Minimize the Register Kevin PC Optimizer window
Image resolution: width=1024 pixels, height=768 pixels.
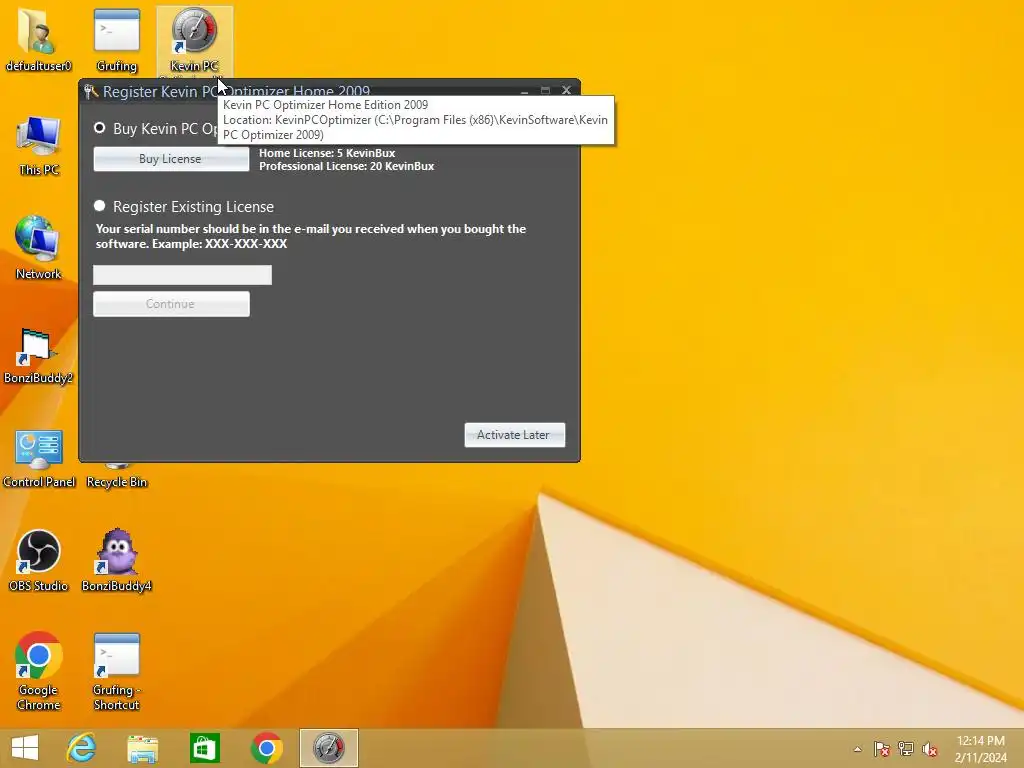coord(524,91)
